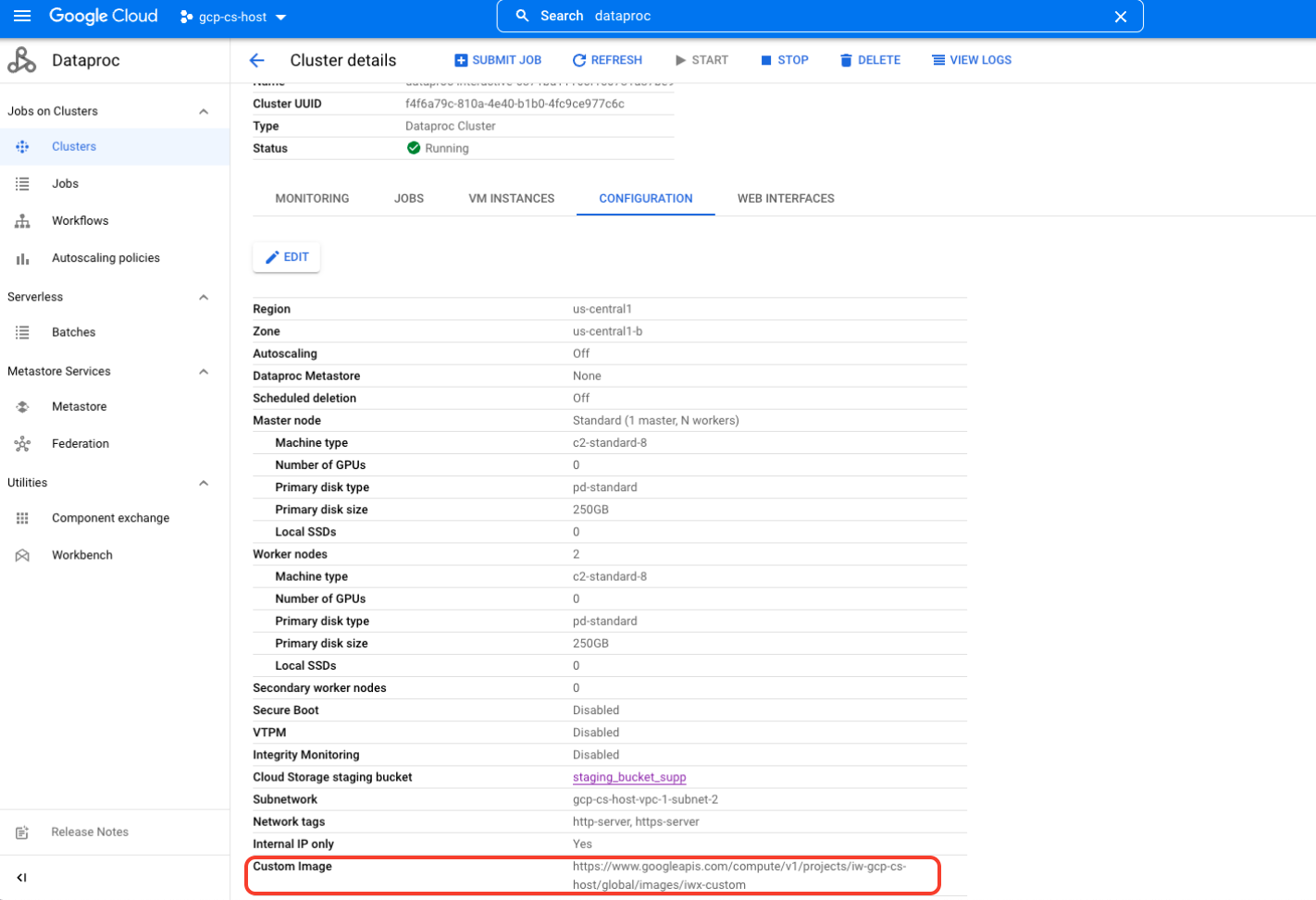
Task: Click the Start cluster button
Action: 701,60
